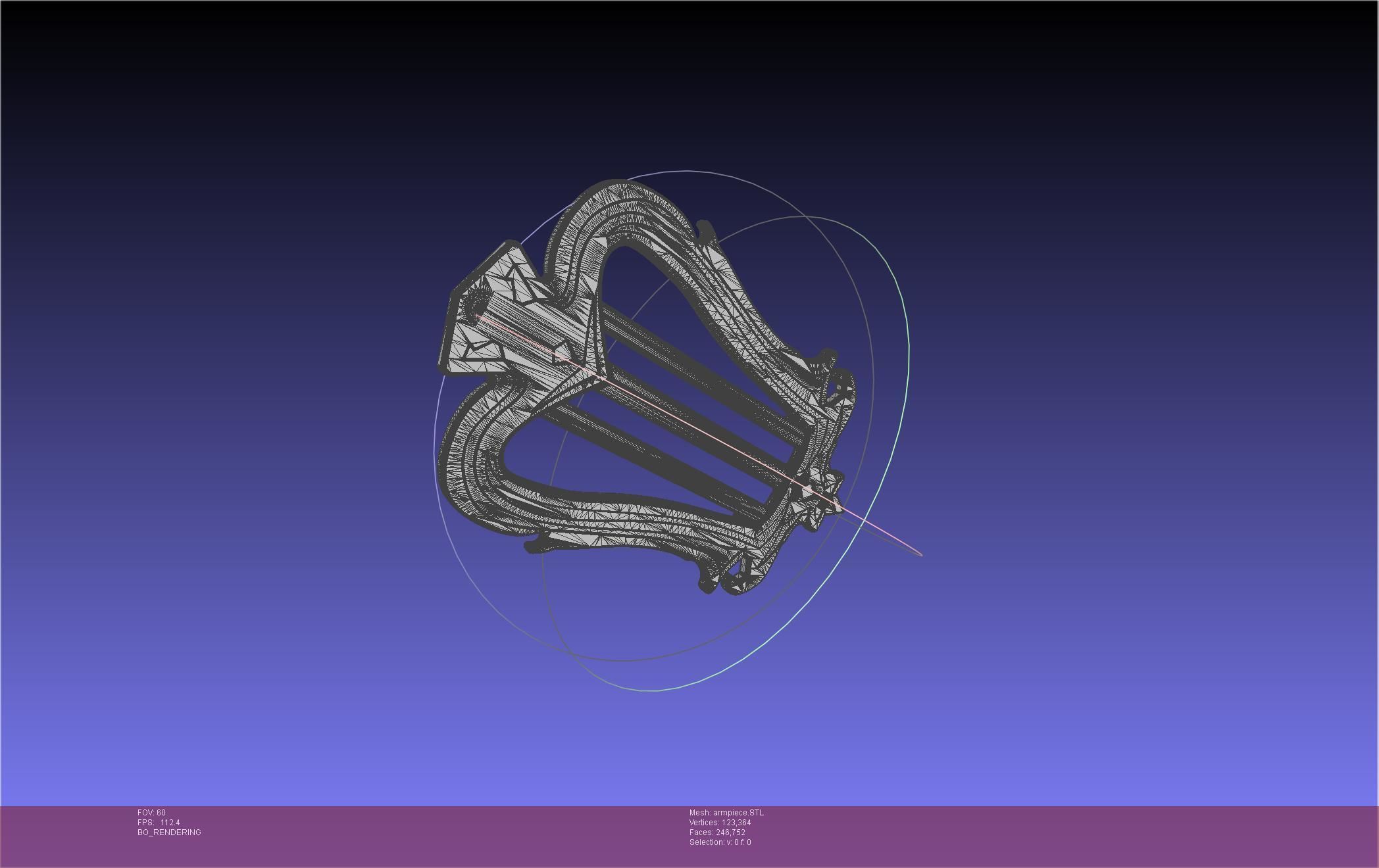Click the 'Mesh: armpiece.STL' label

[x=726, y=813]
